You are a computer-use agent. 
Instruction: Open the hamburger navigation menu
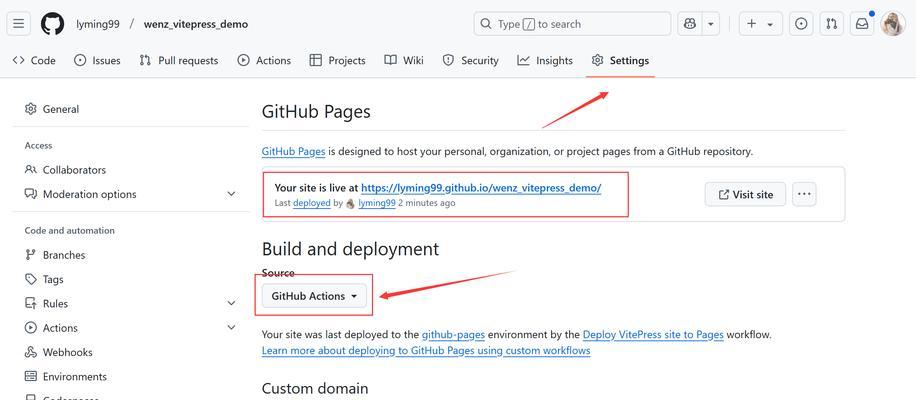click(x=19, y=24)
